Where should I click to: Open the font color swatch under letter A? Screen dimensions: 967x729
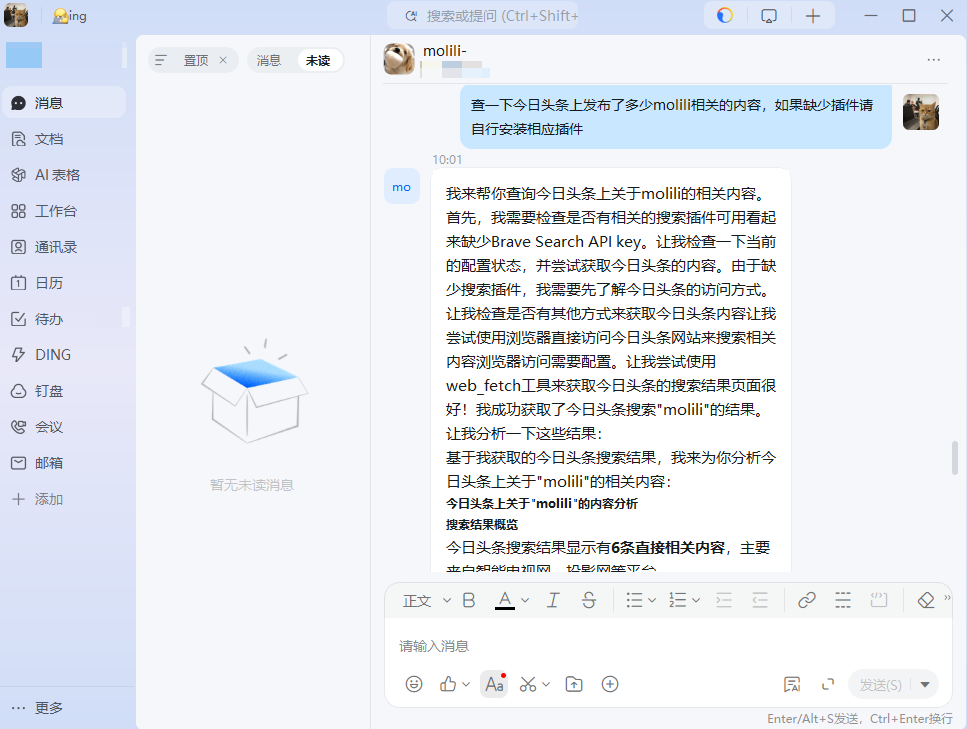pyautogui.click(x=505, y=600)
